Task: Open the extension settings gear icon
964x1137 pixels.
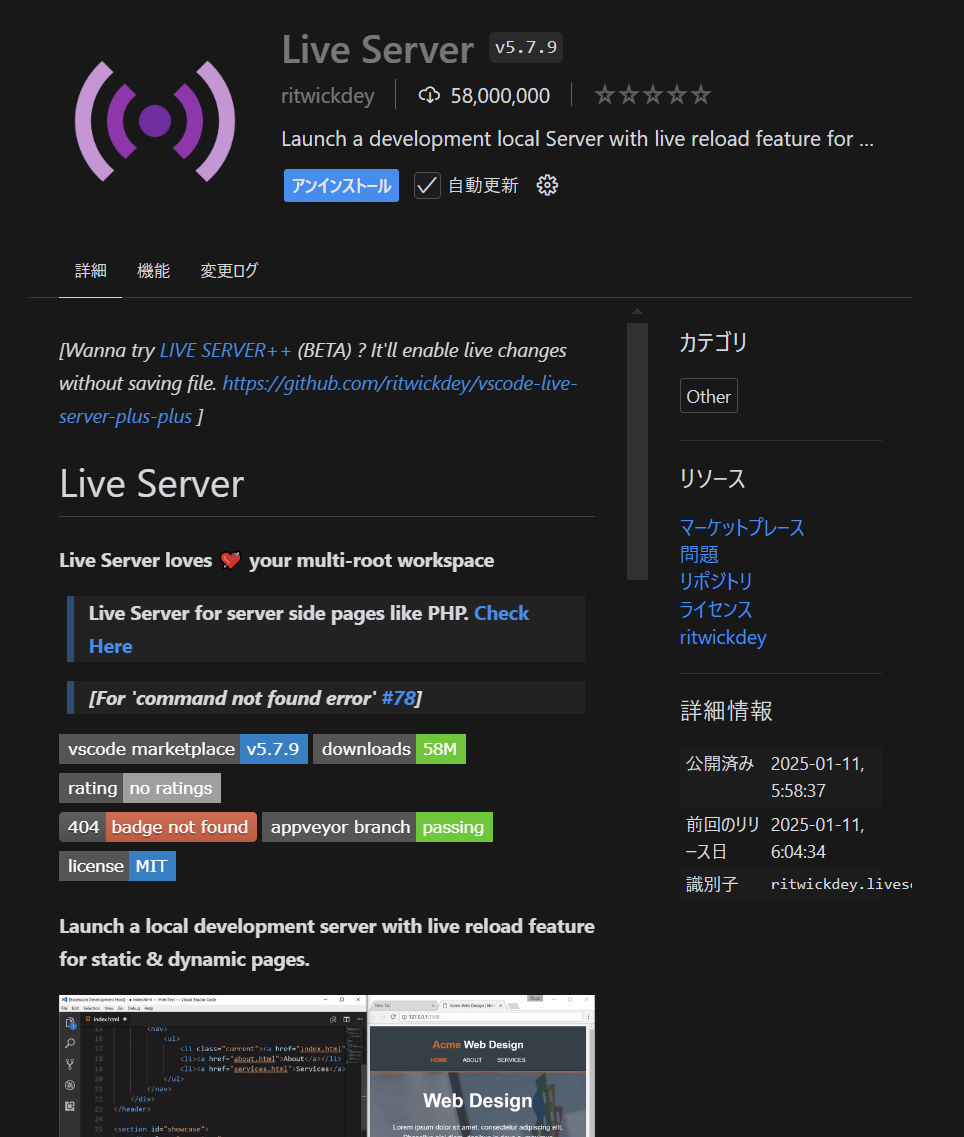Action: click(547, 186)
